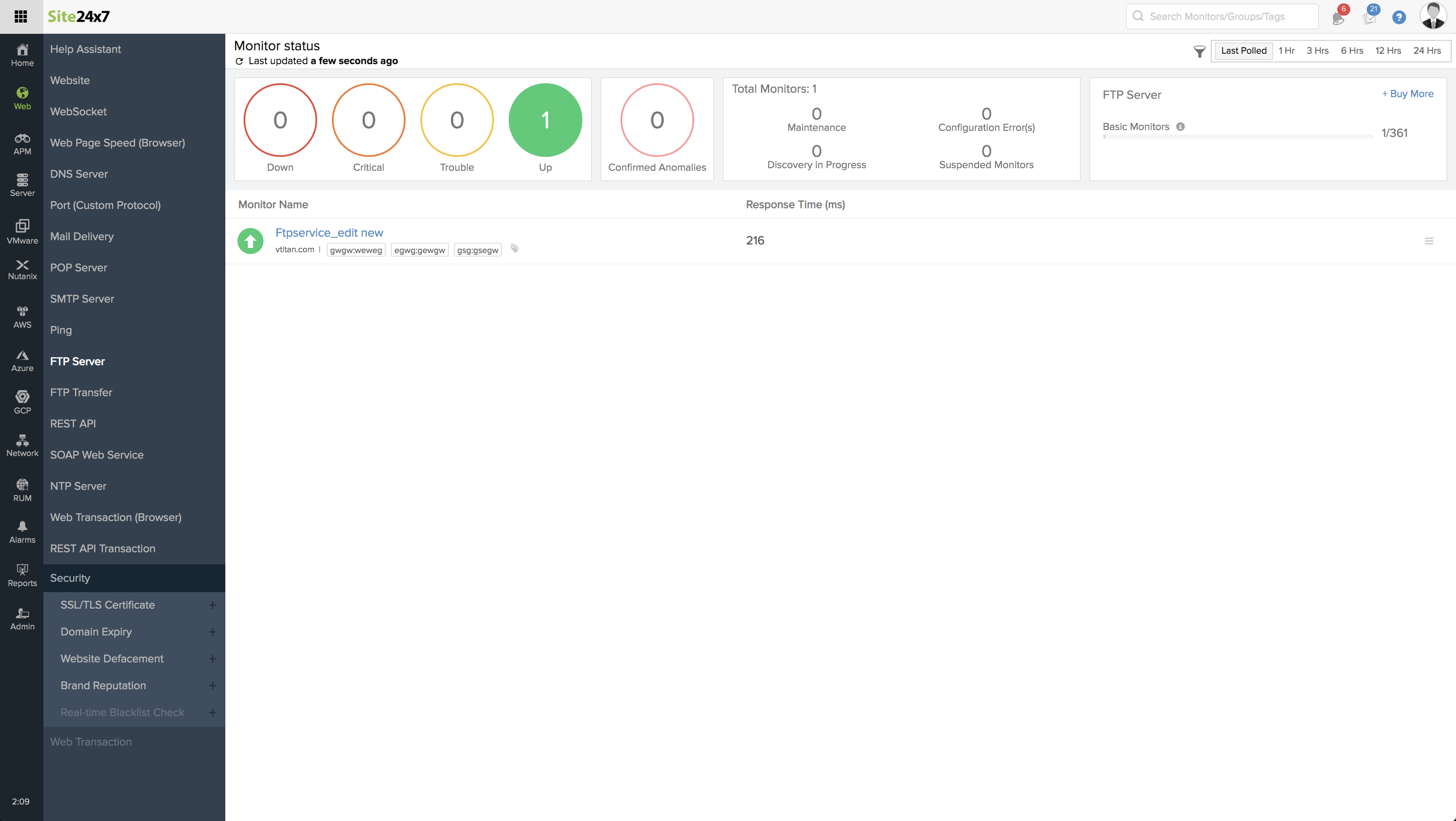Open the VMware sidebar section
This screenshot has width=1456, height=821.
(x=22, y=232)
